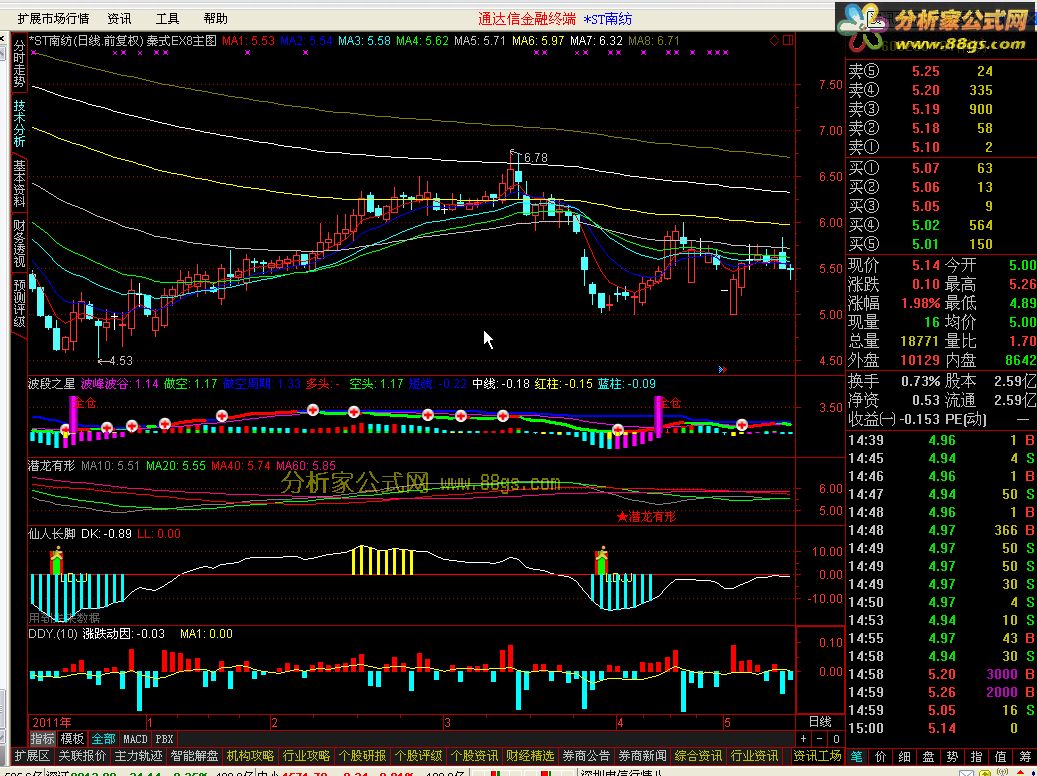This screenshot has width=1037, height=776.
Task: Select the 细 tab in right panel
Action: pyautogui.click(x=905, y=757)
